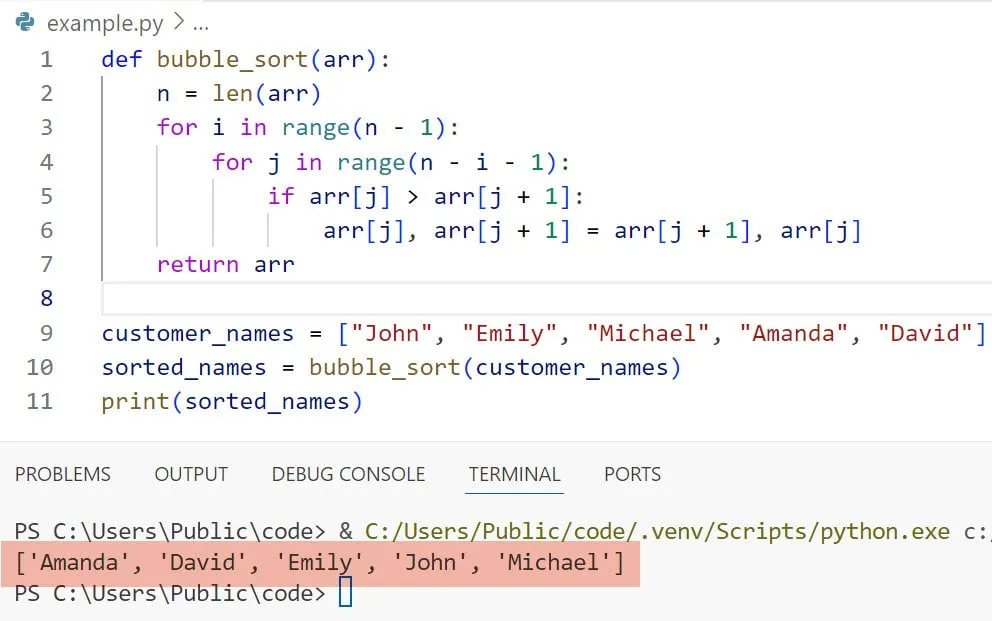Select the TERMINAL tab
This screenshot has height=621, width=992.
pyautogui.click(x=514, y=474)
